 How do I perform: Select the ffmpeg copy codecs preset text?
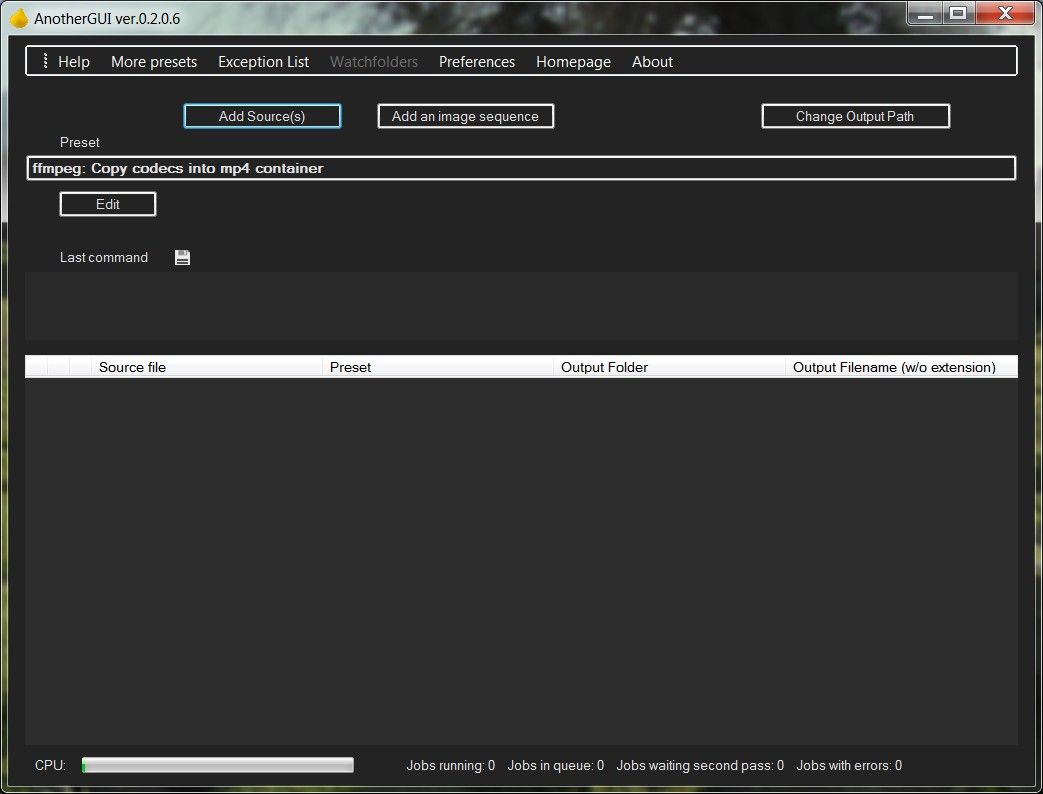(x=176, y=168)
